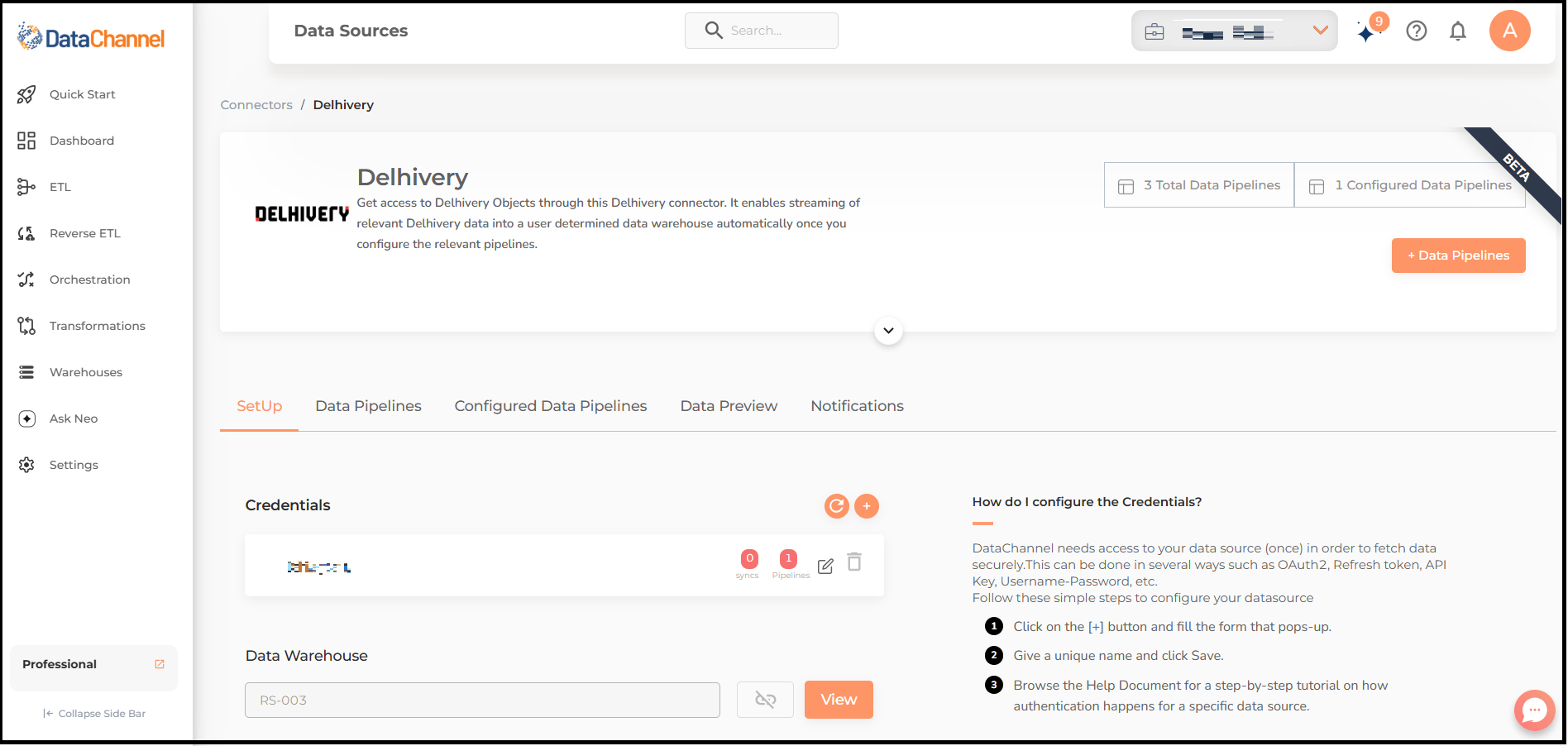Delete the saved credential
Image resolution: width=1568 pixels, height=746 pixels.
tap(854, 562)
